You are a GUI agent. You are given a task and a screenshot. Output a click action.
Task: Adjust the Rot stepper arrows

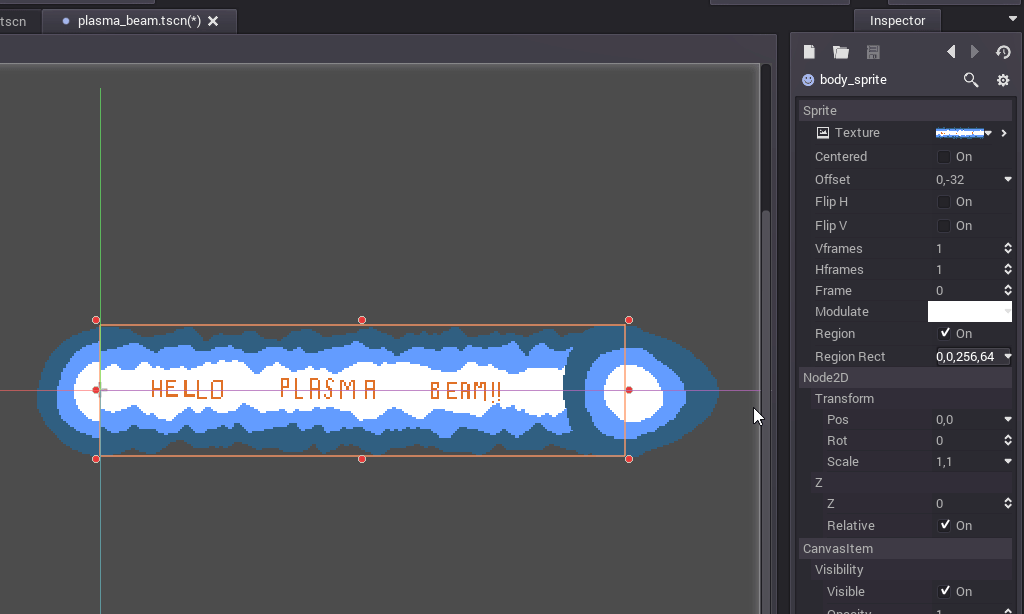(x=1008, y=440)
